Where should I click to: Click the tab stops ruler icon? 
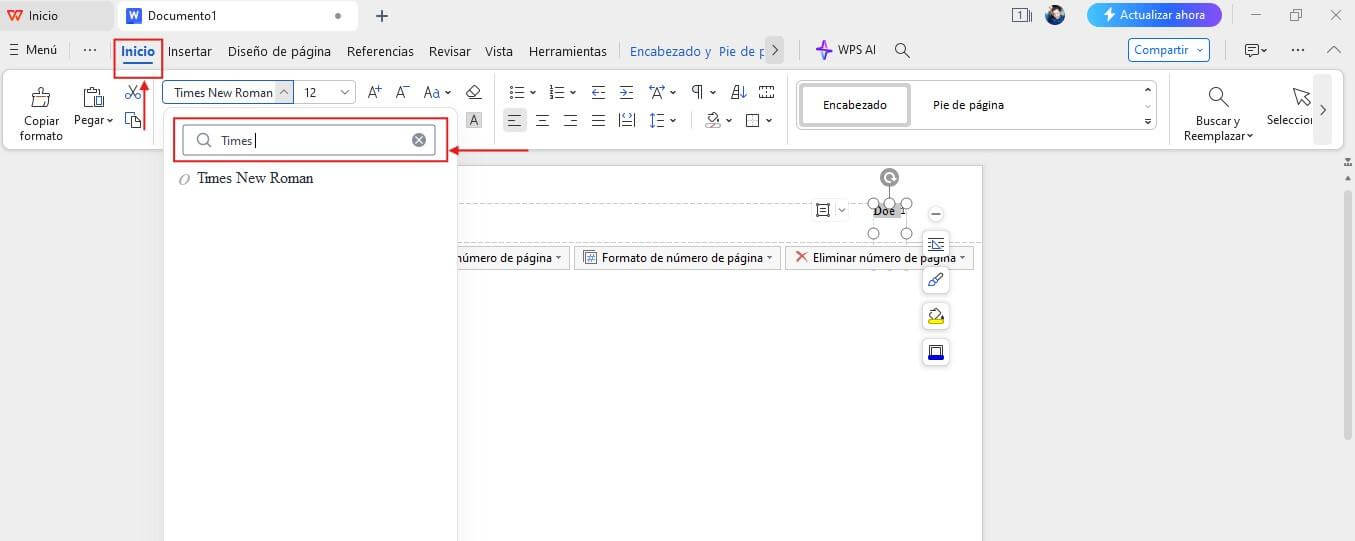click(x=767, y=92)
